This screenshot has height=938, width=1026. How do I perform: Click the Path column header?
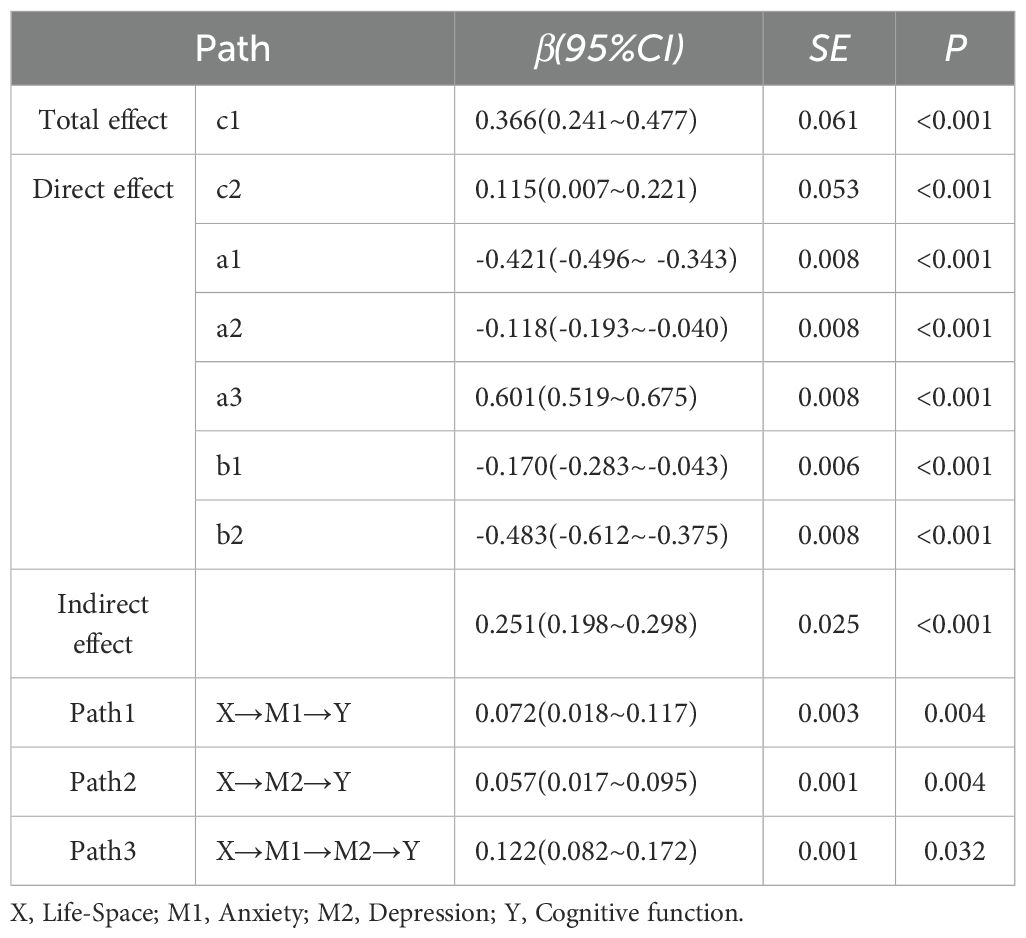(x=232, y=48)
